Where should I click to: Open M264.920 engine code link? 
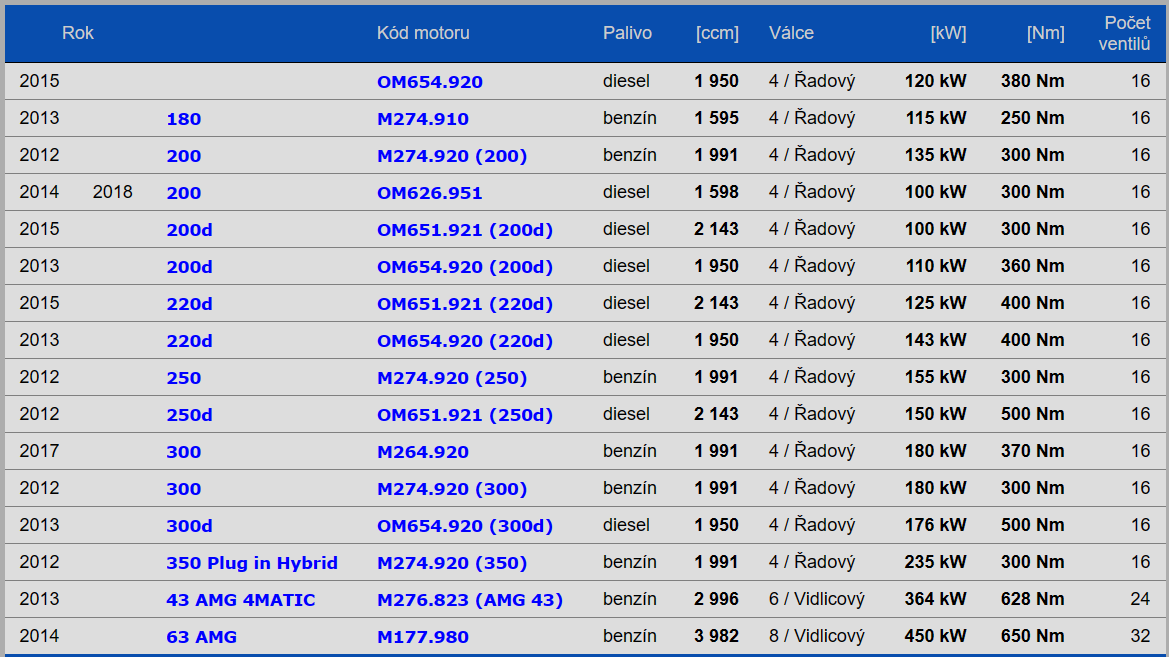[423, 452]
